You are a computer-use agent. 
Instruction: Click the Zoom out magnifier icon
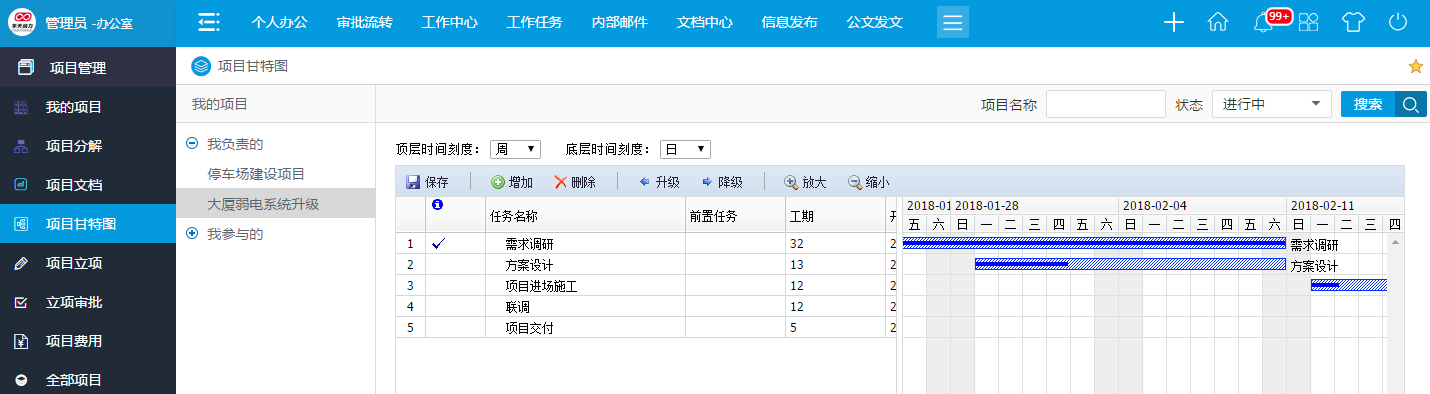854,182
